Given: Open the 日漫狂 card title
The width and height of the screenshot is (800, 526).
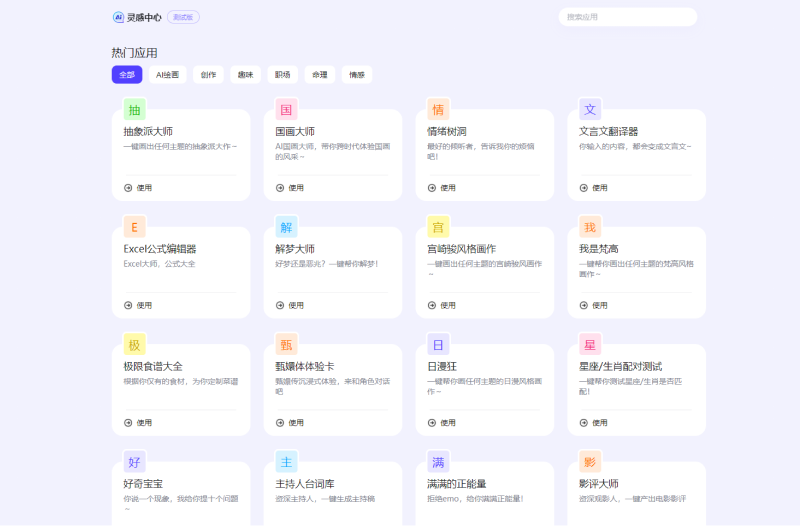Looking at the screenshot, I should point(442,366).
